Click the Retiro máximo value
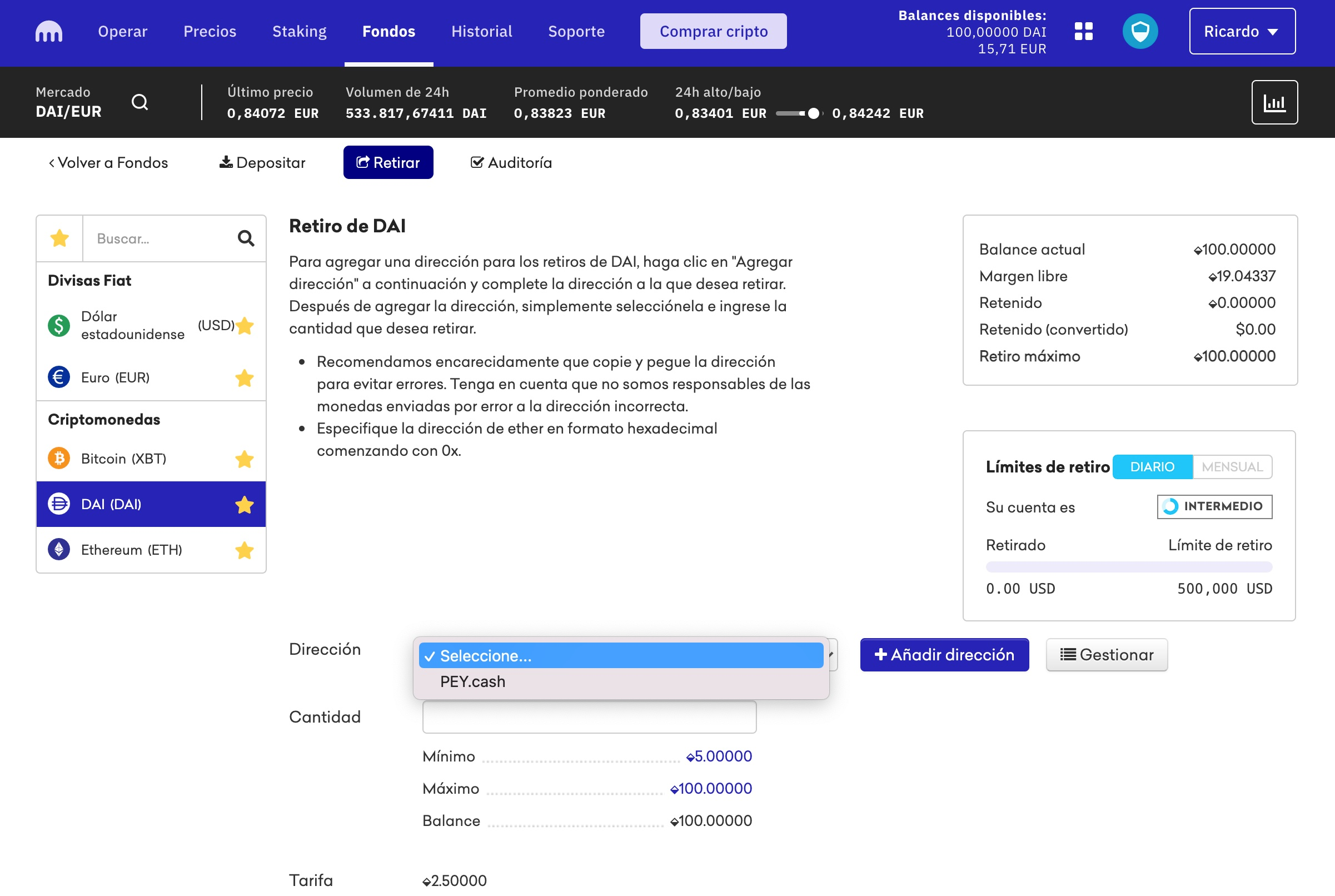1335x896 pixels. 1234,356
